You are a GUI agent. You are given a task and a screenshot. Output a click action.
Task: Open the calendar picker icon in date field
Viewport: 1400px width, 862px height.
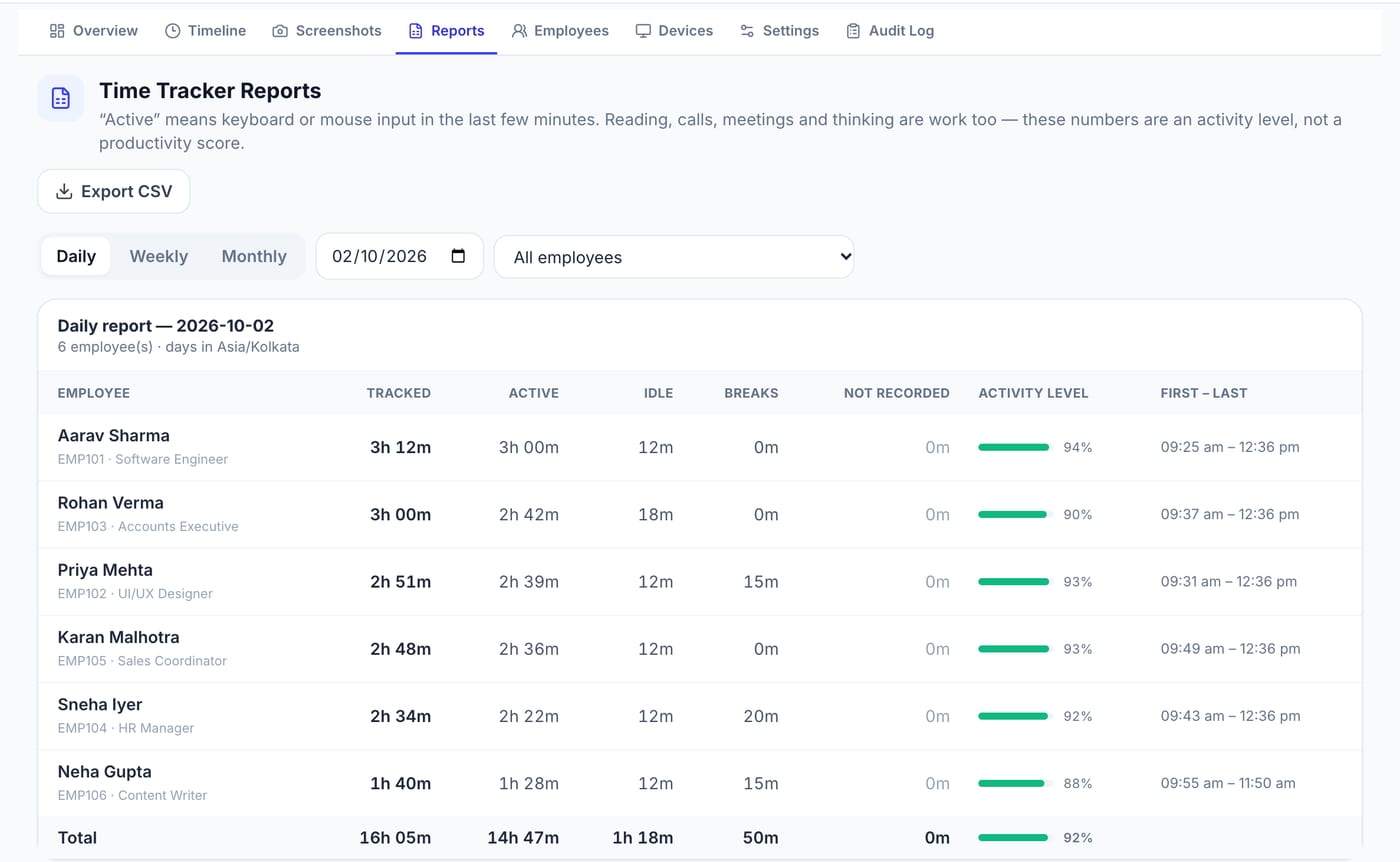[x=458, y=256]
